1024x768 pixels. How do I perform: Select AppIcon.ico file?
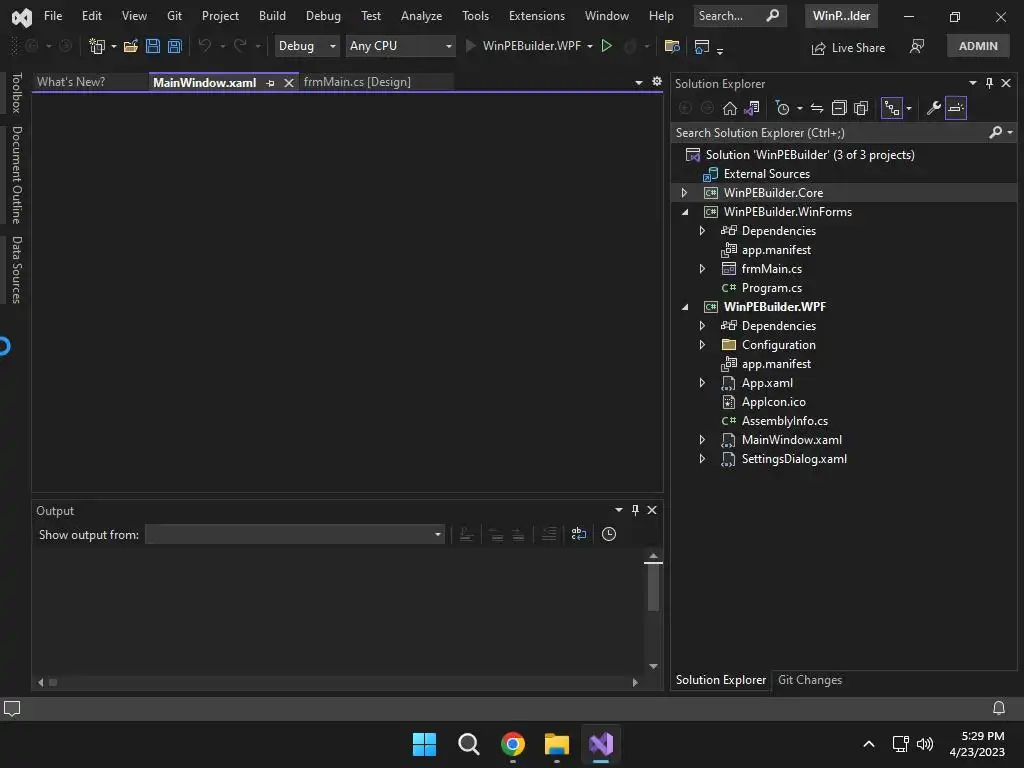tap(773, 402)
